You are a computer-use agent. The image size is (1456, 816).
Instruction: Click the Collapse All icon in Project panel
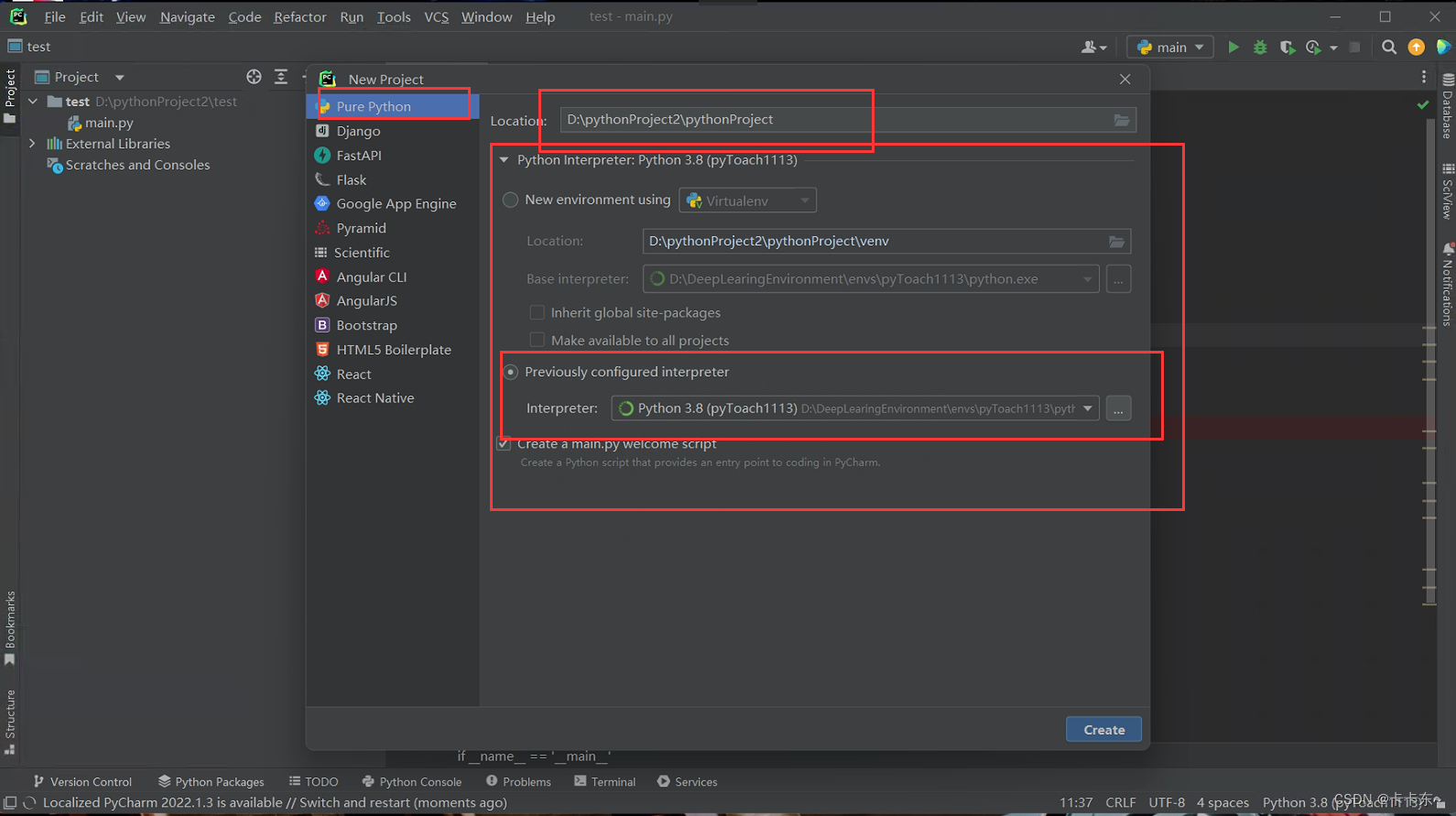pos(281,77)
